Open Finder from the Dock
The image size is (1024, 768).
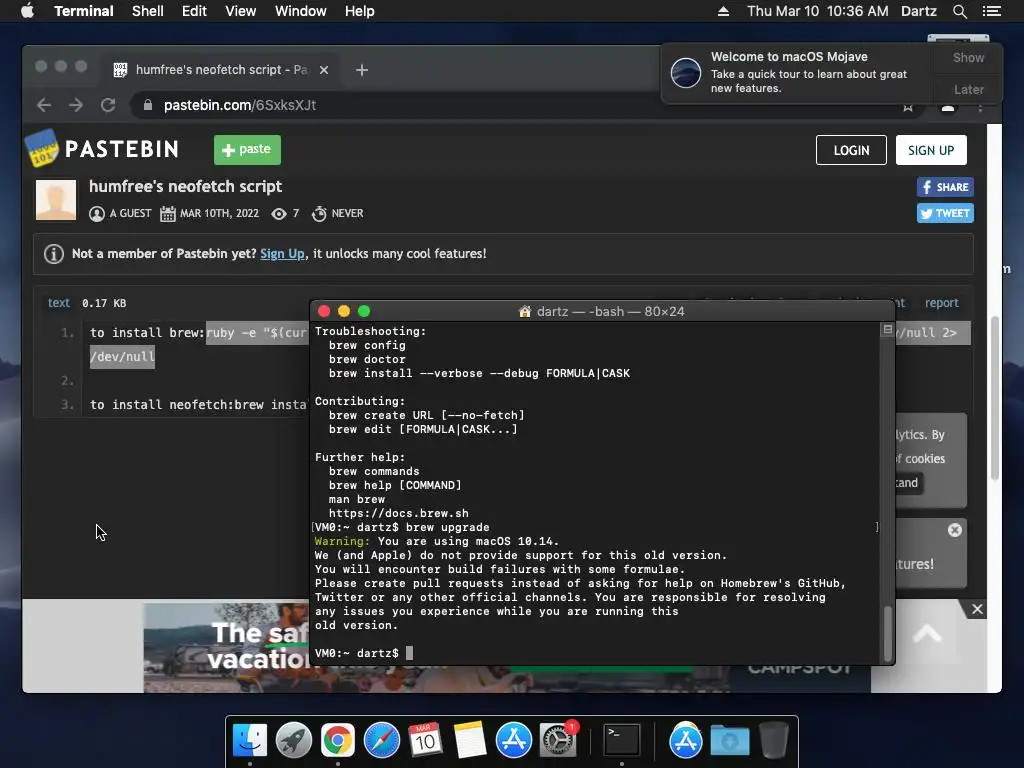click(250, 741)
